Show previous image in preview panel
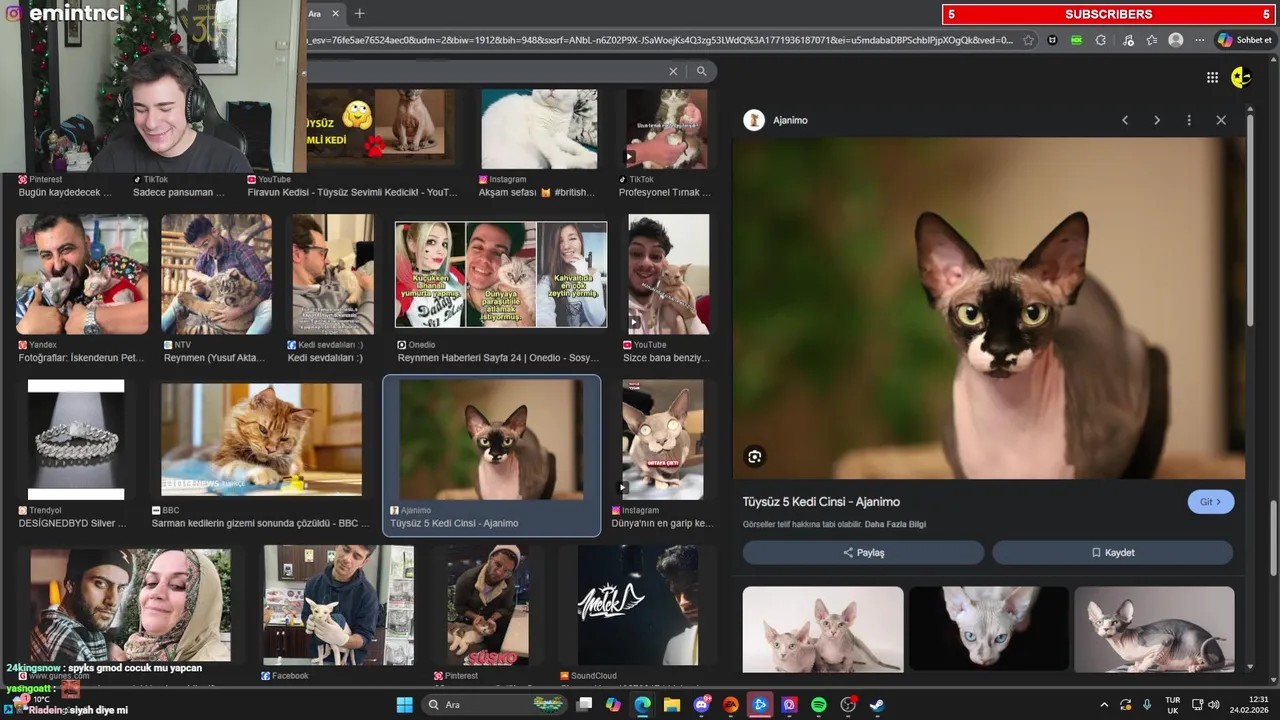This screenshot has height=720, width=1280. pyautogui.click(x=1125, y=120)
